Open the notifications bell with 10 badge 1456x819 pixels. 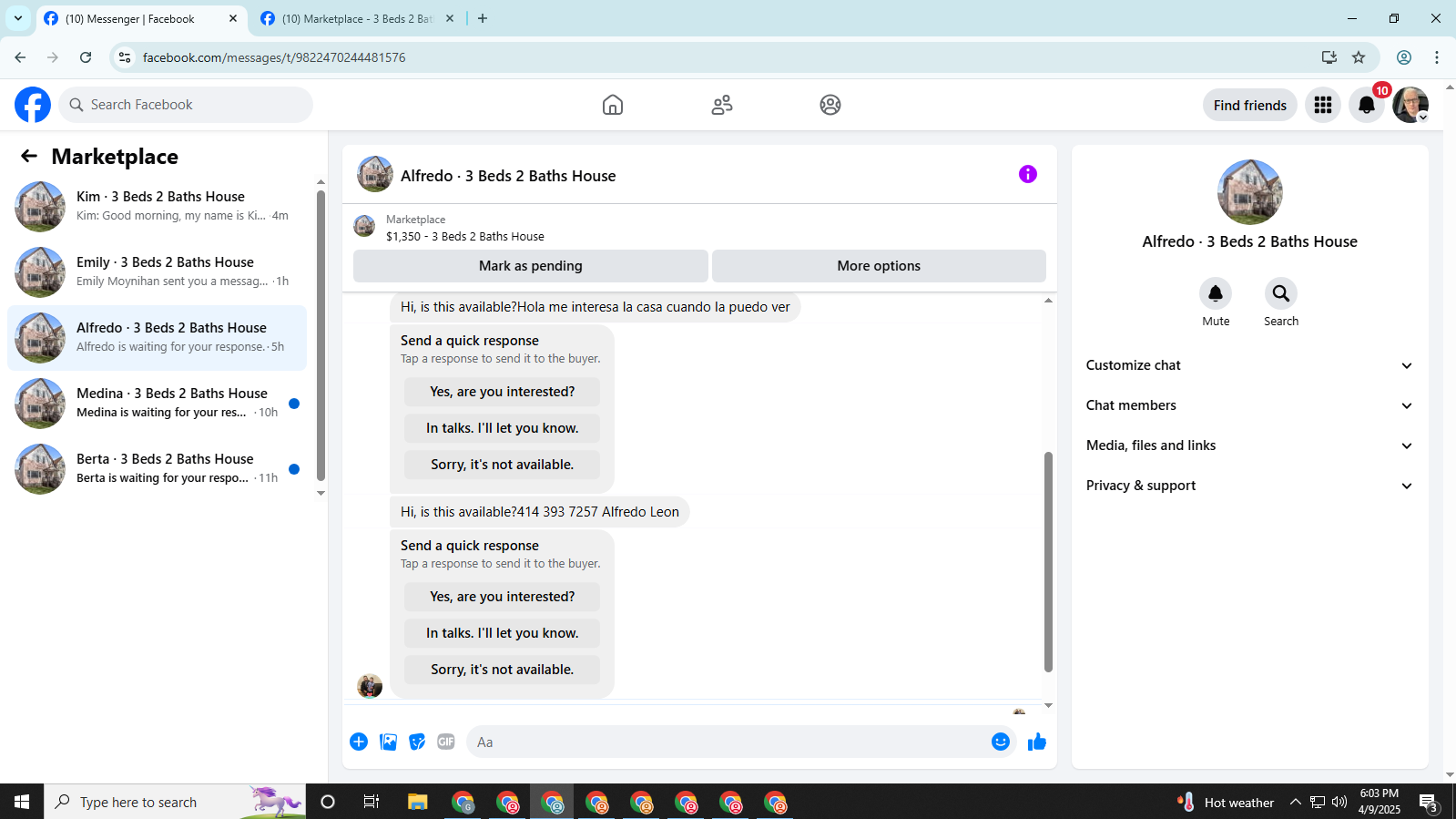click(1367, 105)
